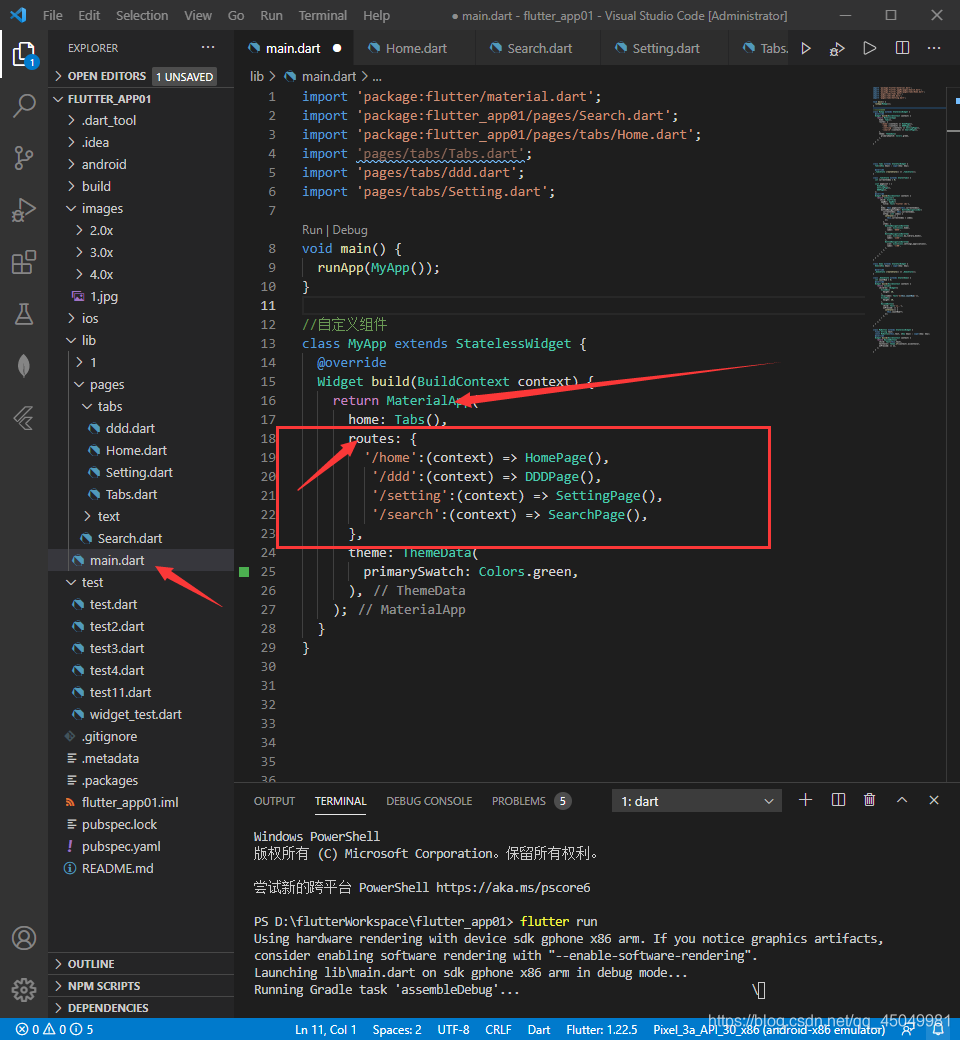Open the Selection menu
960x1040 pixels.
click(142, 15)
